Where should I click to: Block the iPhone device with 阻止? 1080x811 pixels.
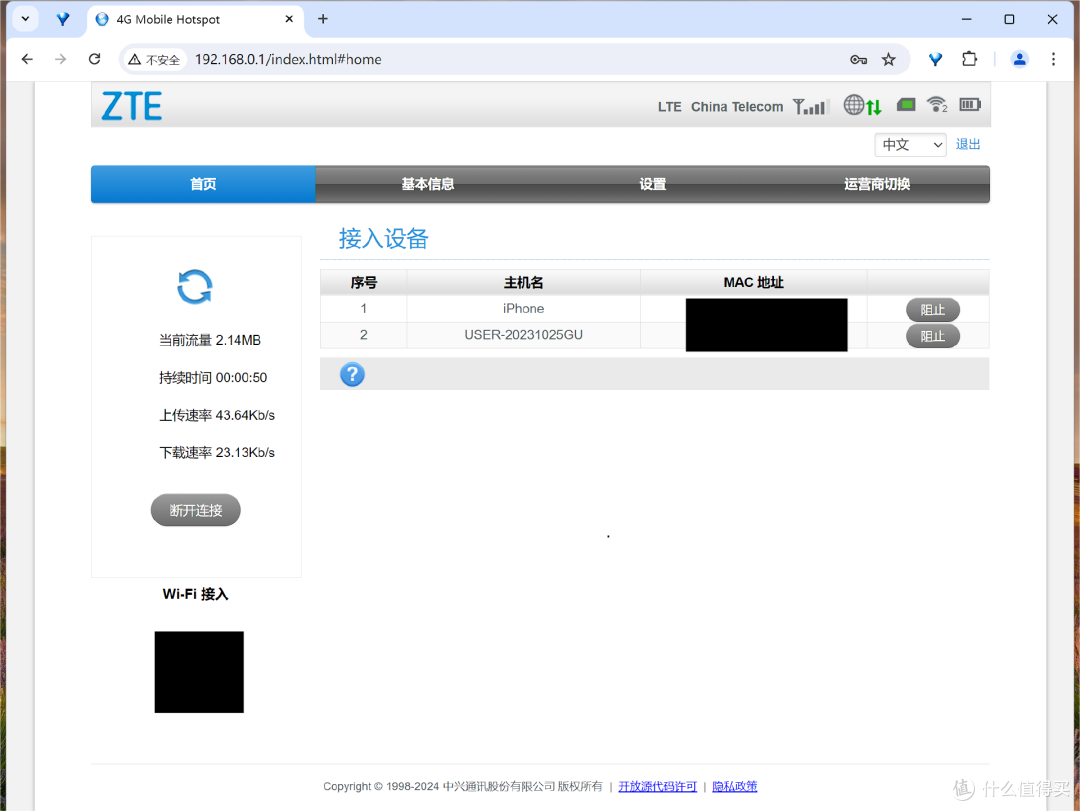tap(933, 309)
